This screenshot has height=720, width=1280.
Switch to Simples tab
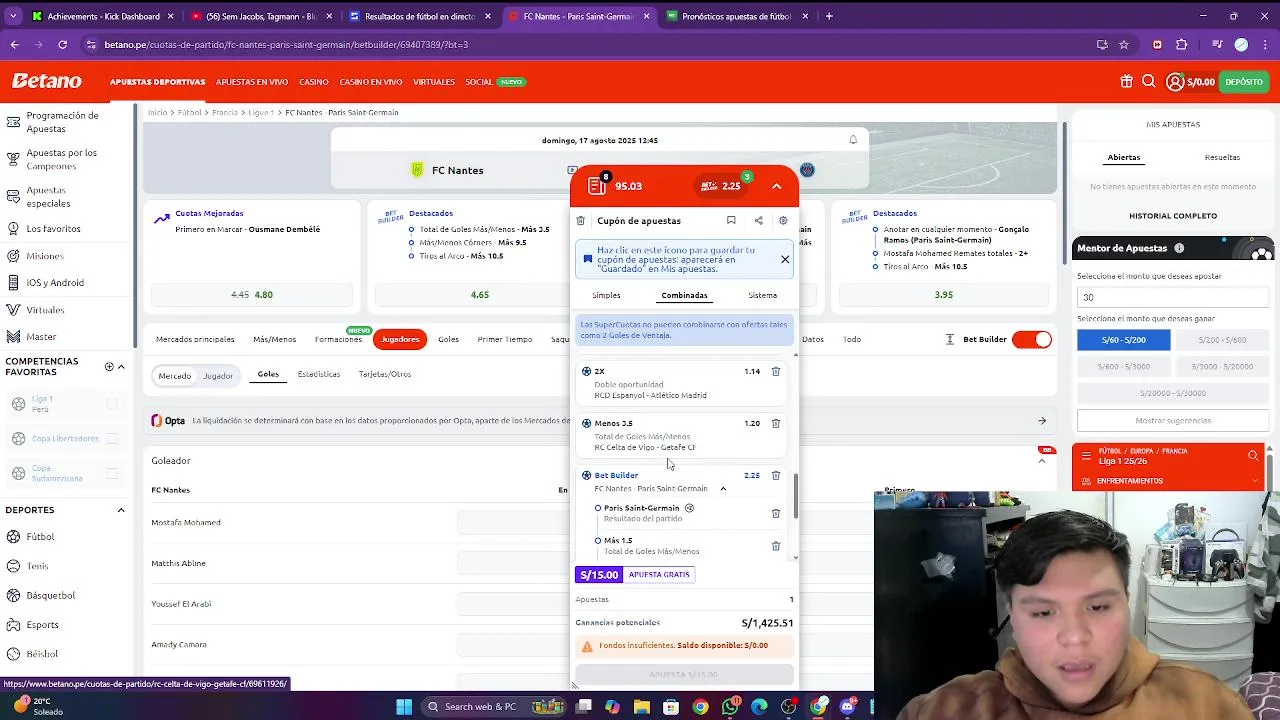pyautogui.click(x=606, y=296)
